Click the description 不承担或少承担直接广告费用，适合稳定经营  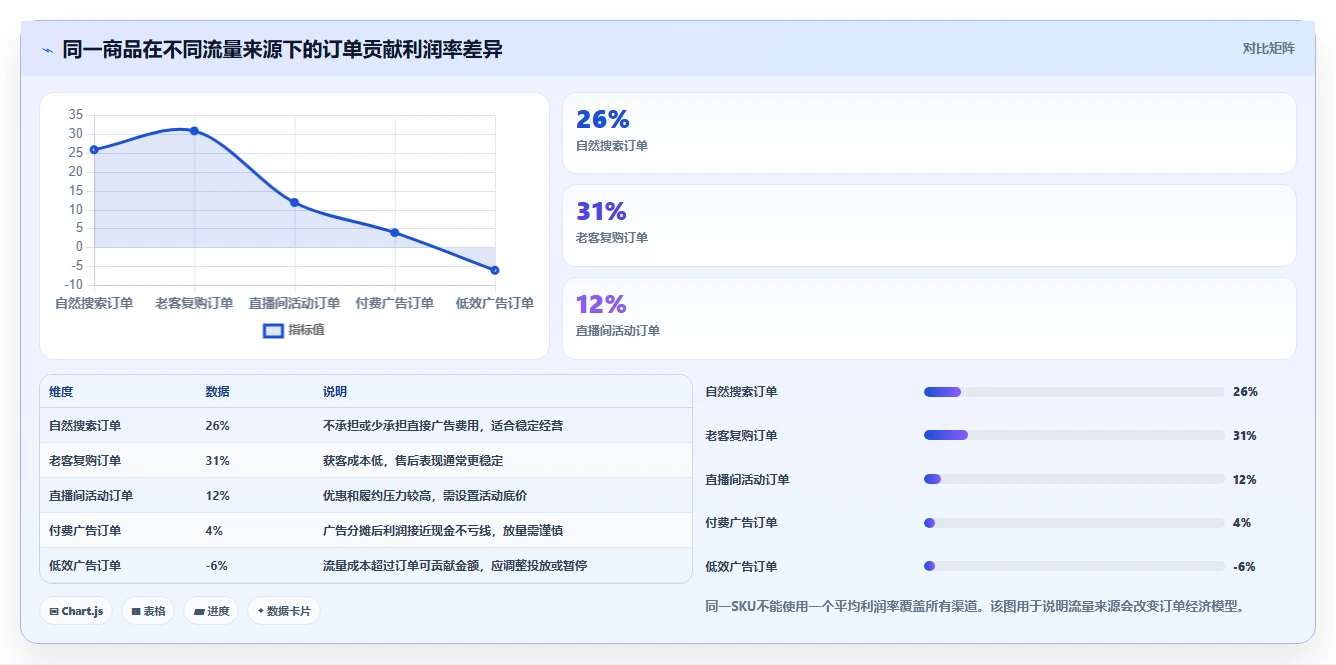[x=443, y=426]
